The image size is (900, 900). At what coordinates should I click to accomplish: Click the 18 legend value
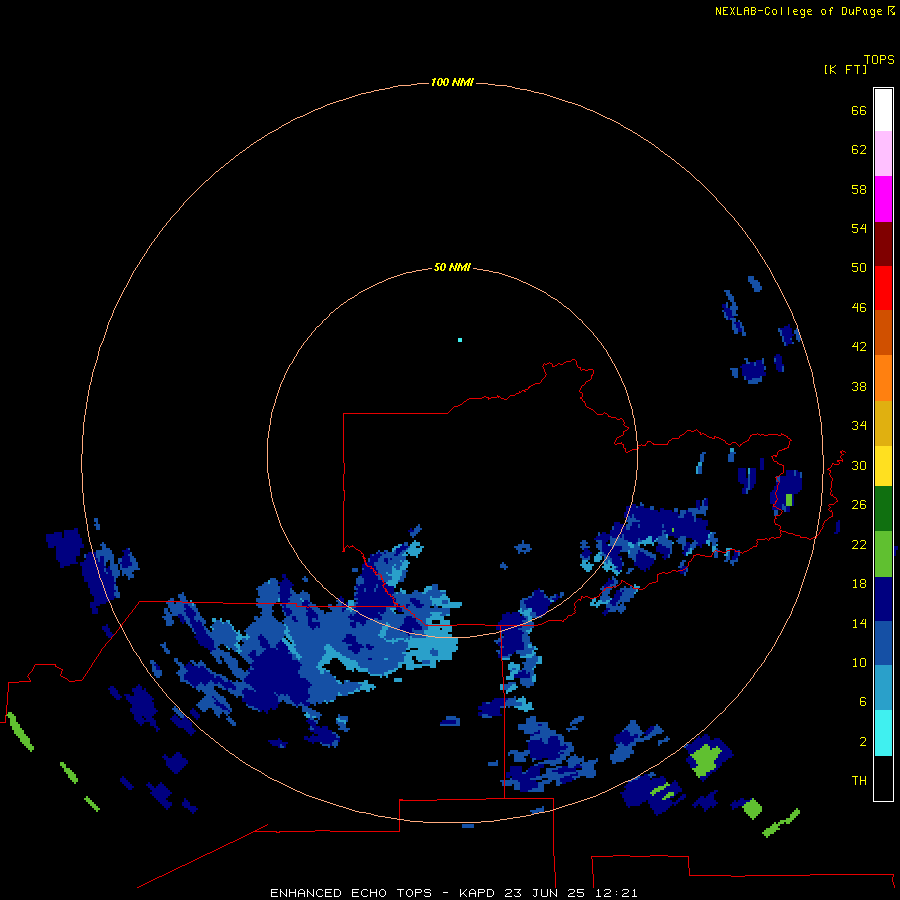(x=859, y=584)
